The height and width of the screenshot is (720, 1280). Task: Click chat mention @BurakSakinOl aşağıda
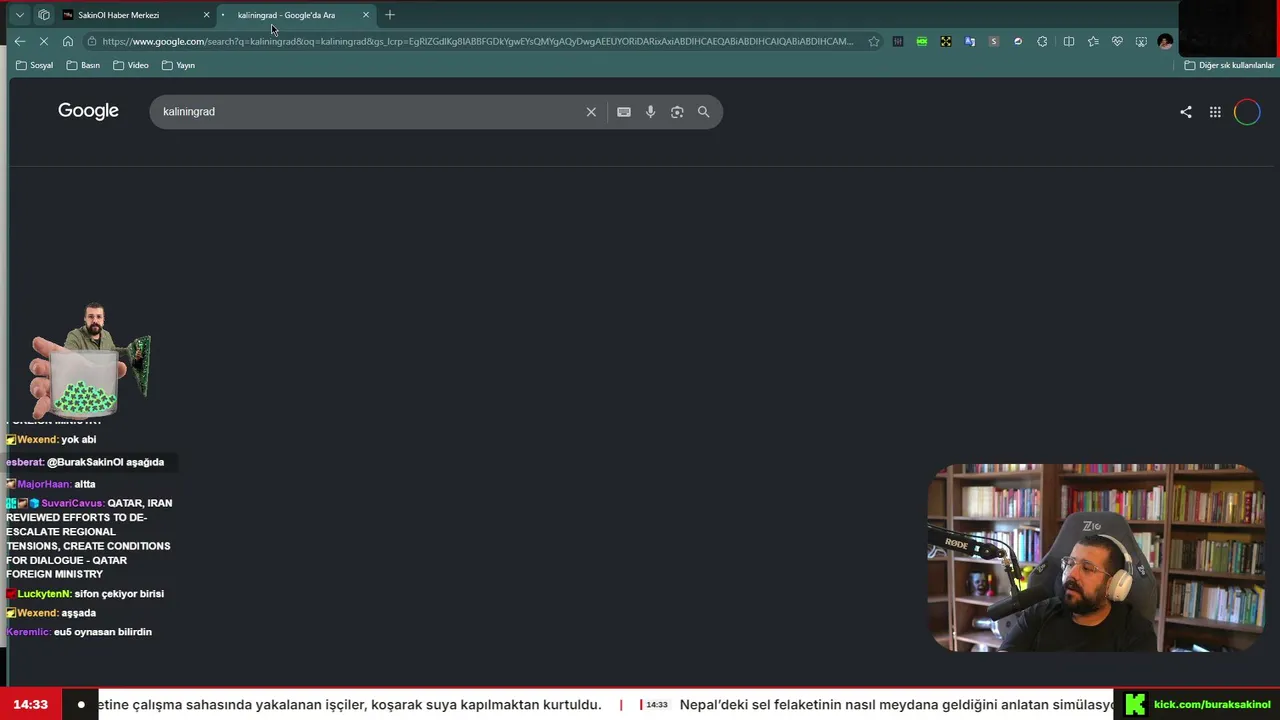click(105, 462)
